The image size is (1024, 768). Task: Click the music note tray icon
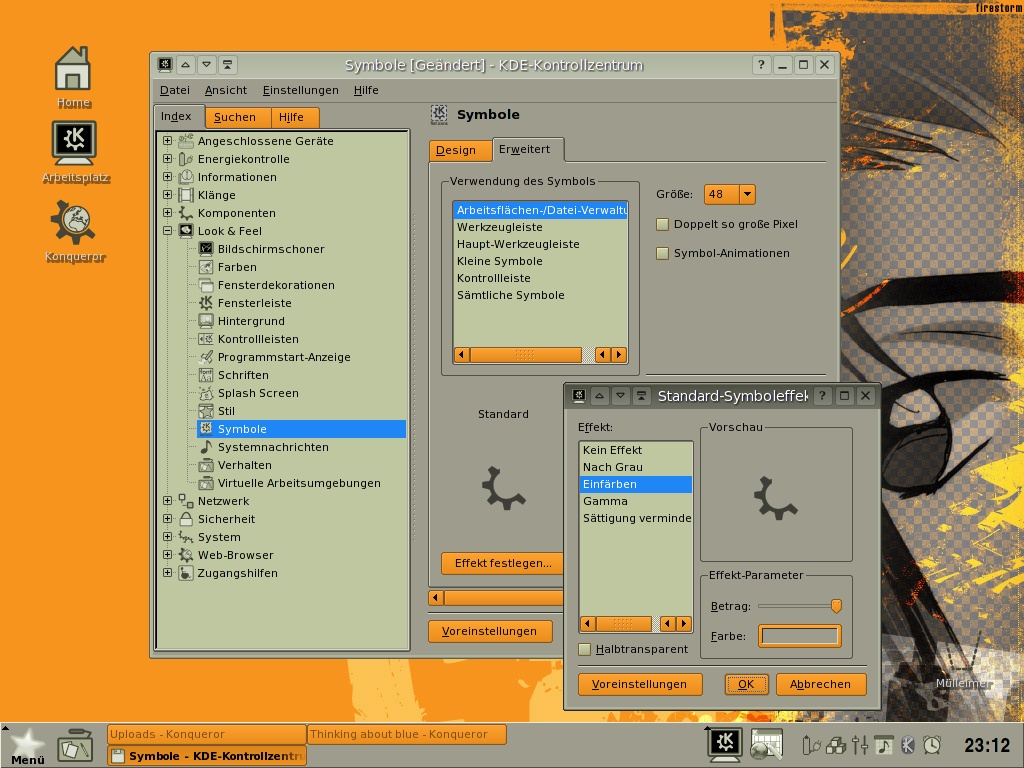pyautogui.click(x=884, y=745)
